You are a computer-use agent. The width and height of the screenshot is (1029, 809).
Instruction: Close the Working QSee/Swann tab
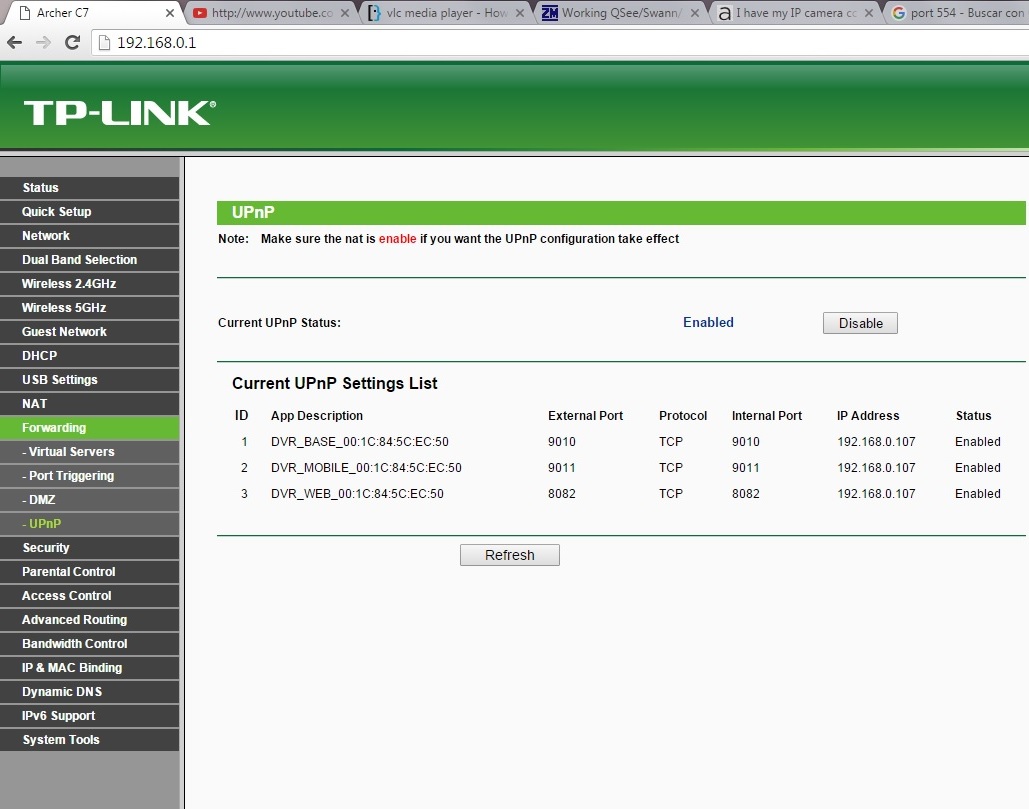(x=694, y=13)
